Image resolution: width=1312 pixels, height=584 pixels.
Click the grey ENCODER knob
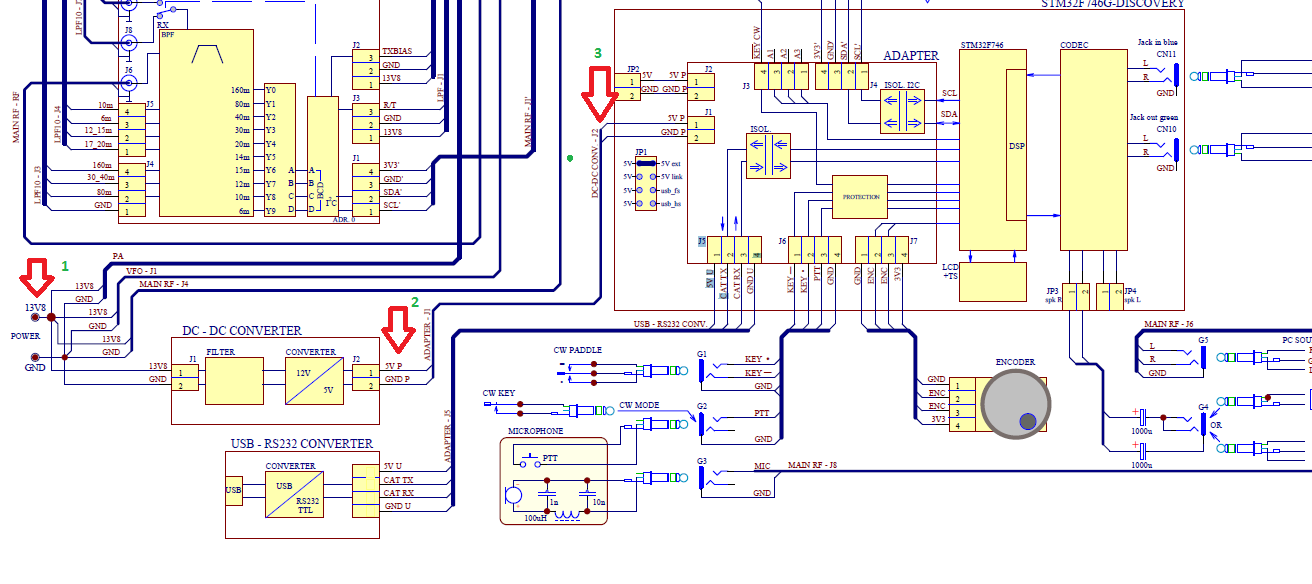(x=1017, y=404)
